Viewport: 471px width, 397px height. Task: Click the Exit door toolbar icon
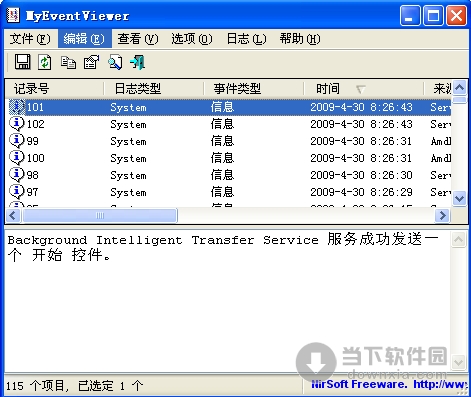138,62
